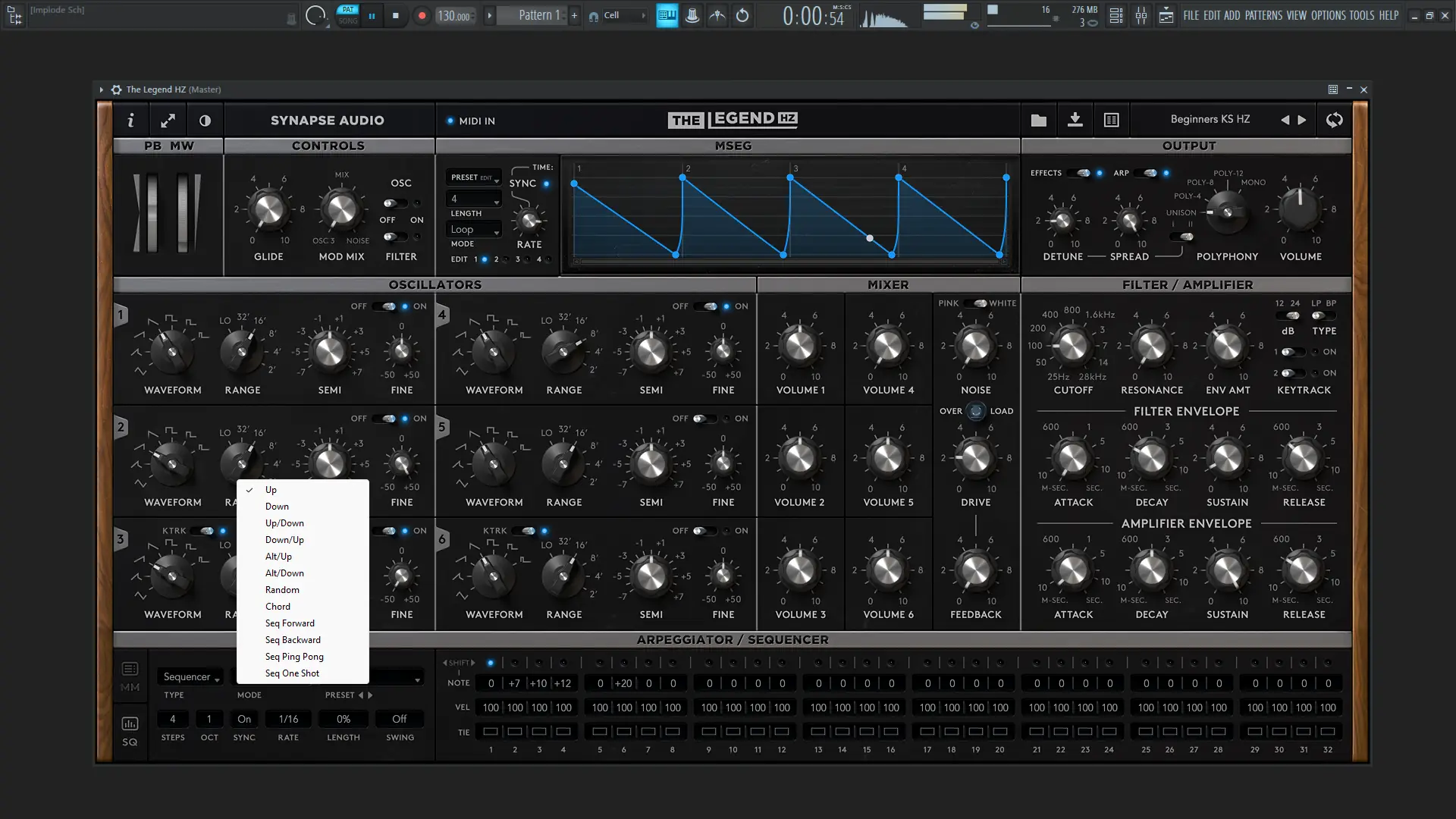Click the back-panel refresh arrows icon
Image resolution: width=1456 pixels, height=819 pixels.
[1334, 120]
